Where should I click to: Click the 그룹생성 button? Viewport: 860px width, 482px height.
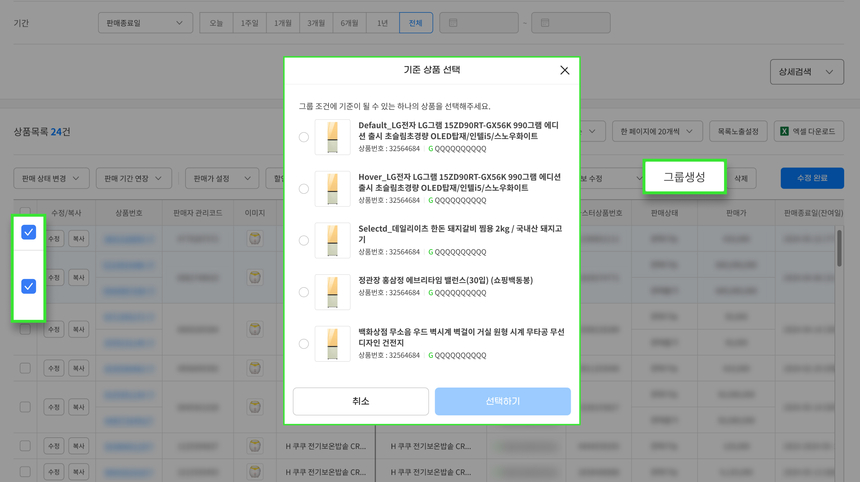[x=684, y=177]
